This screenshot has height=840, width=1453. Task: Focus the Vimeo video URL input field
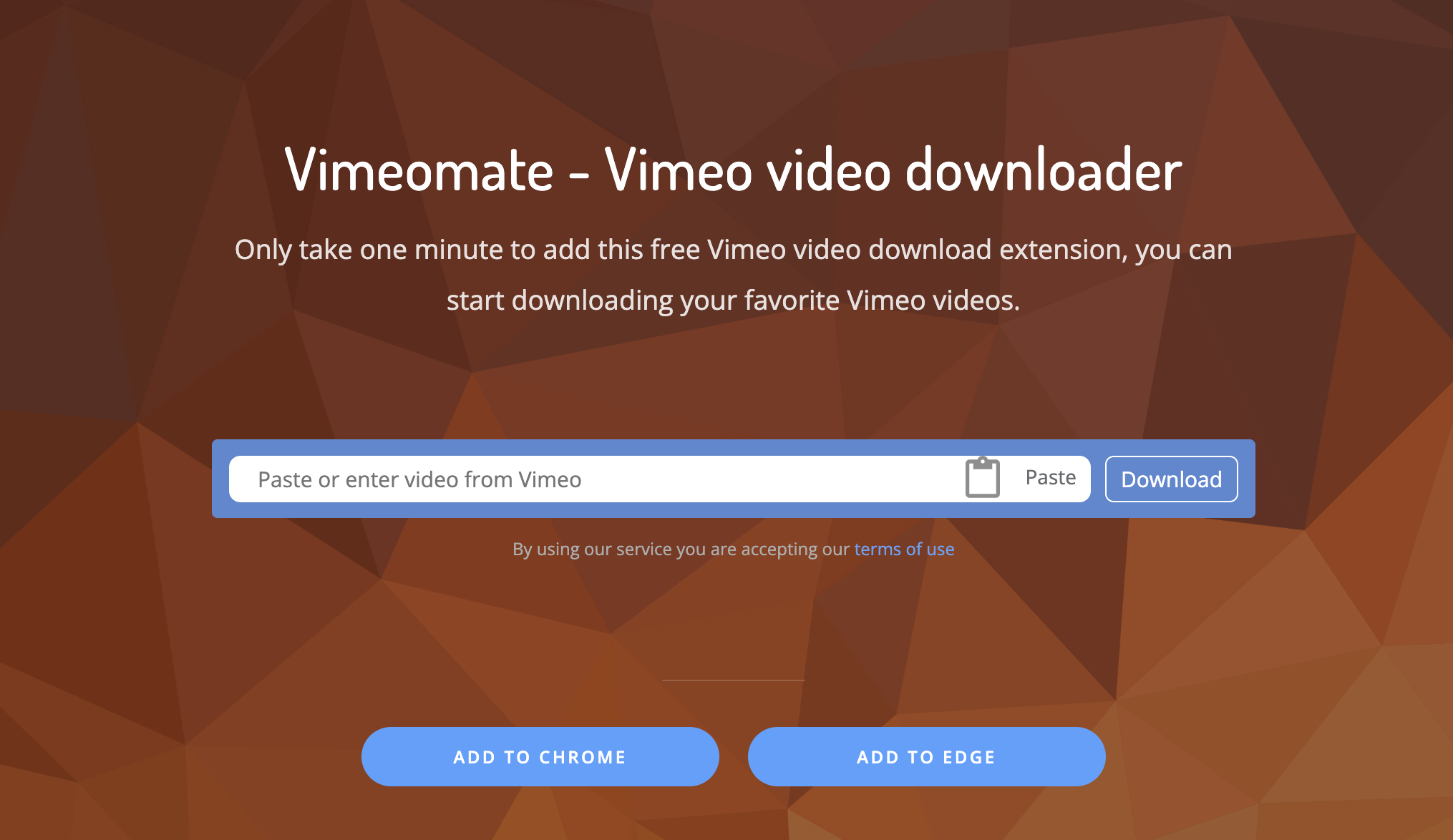(x=594, y=479)
